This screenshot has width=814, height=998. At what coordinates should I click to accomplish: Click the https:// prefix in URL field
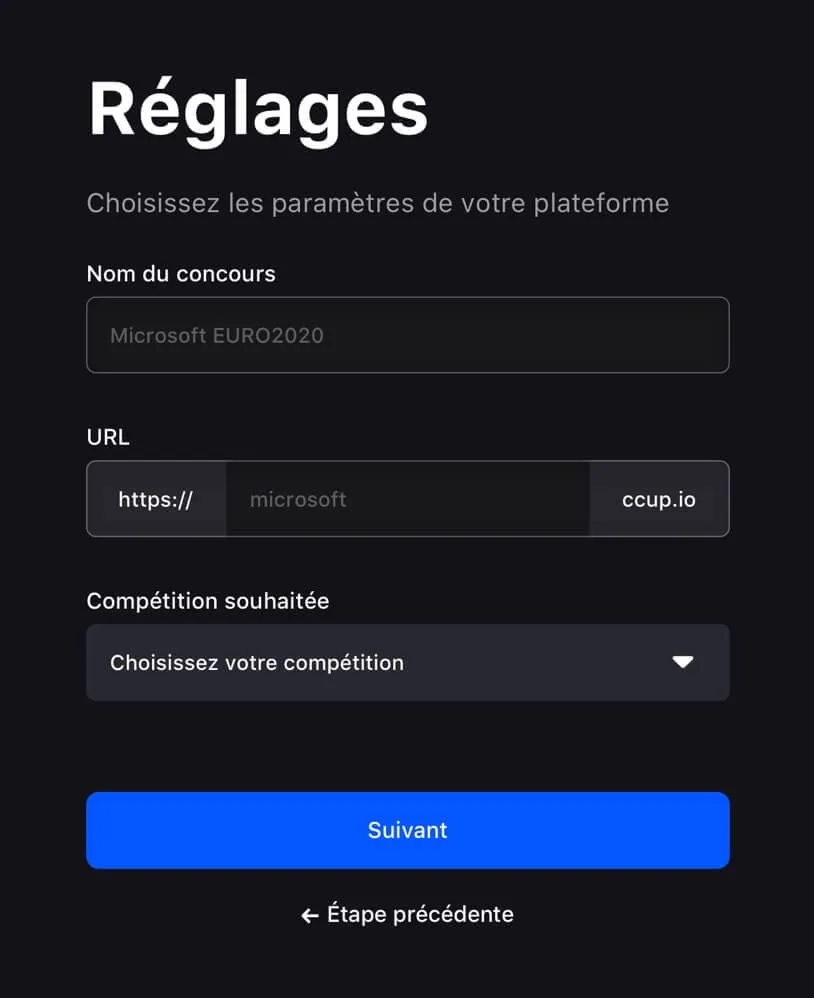click(x=156, y=499)
